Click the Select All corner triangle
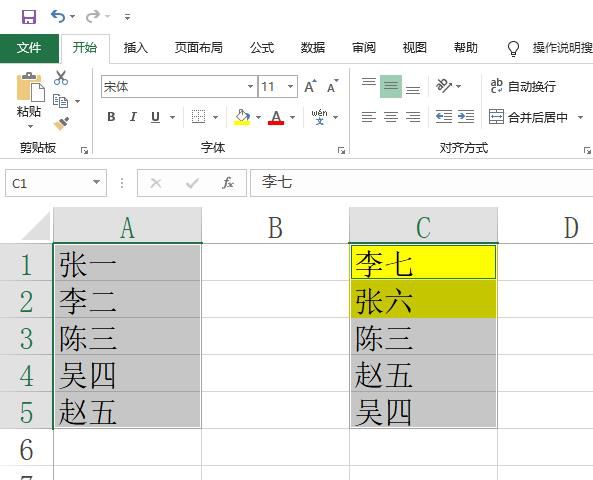593x480 pixels. point(35,225)
